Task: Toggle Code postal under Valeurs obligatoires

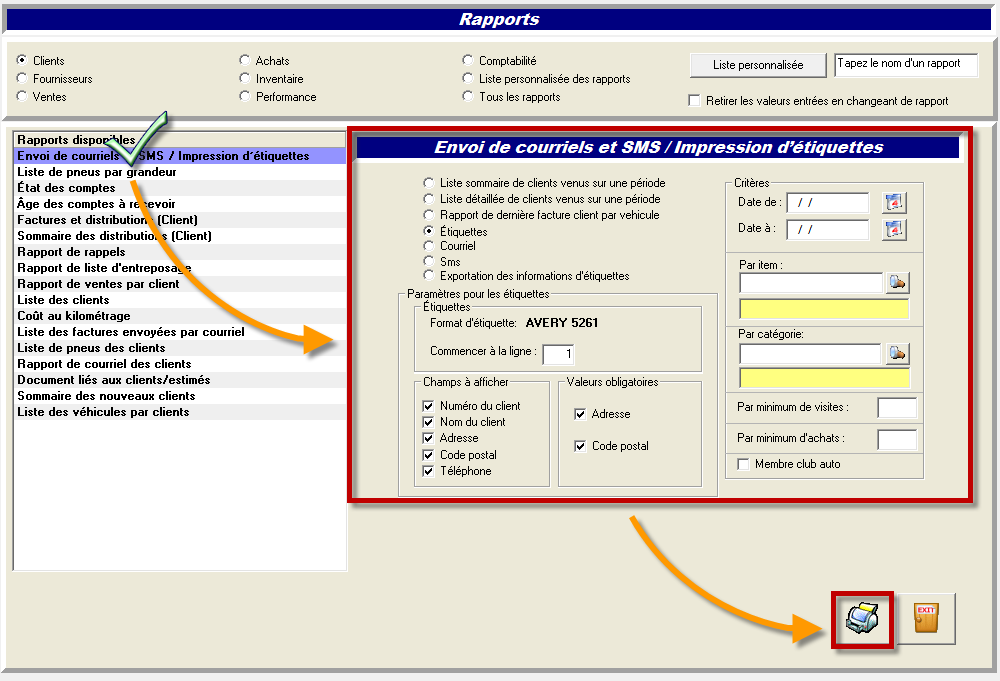Action: click(x=580, y=446)
